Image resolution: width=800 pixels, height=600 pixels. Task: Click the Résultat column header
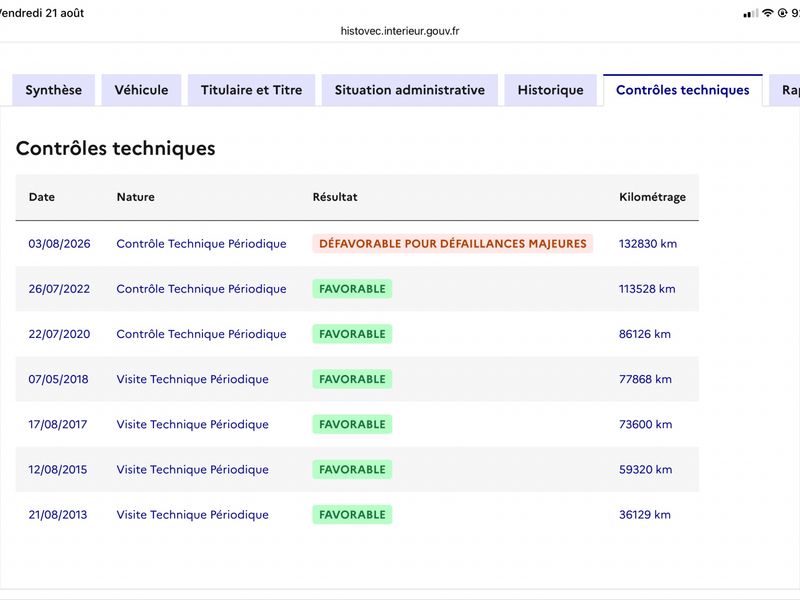pyautogui.click(x=335, y=197)
